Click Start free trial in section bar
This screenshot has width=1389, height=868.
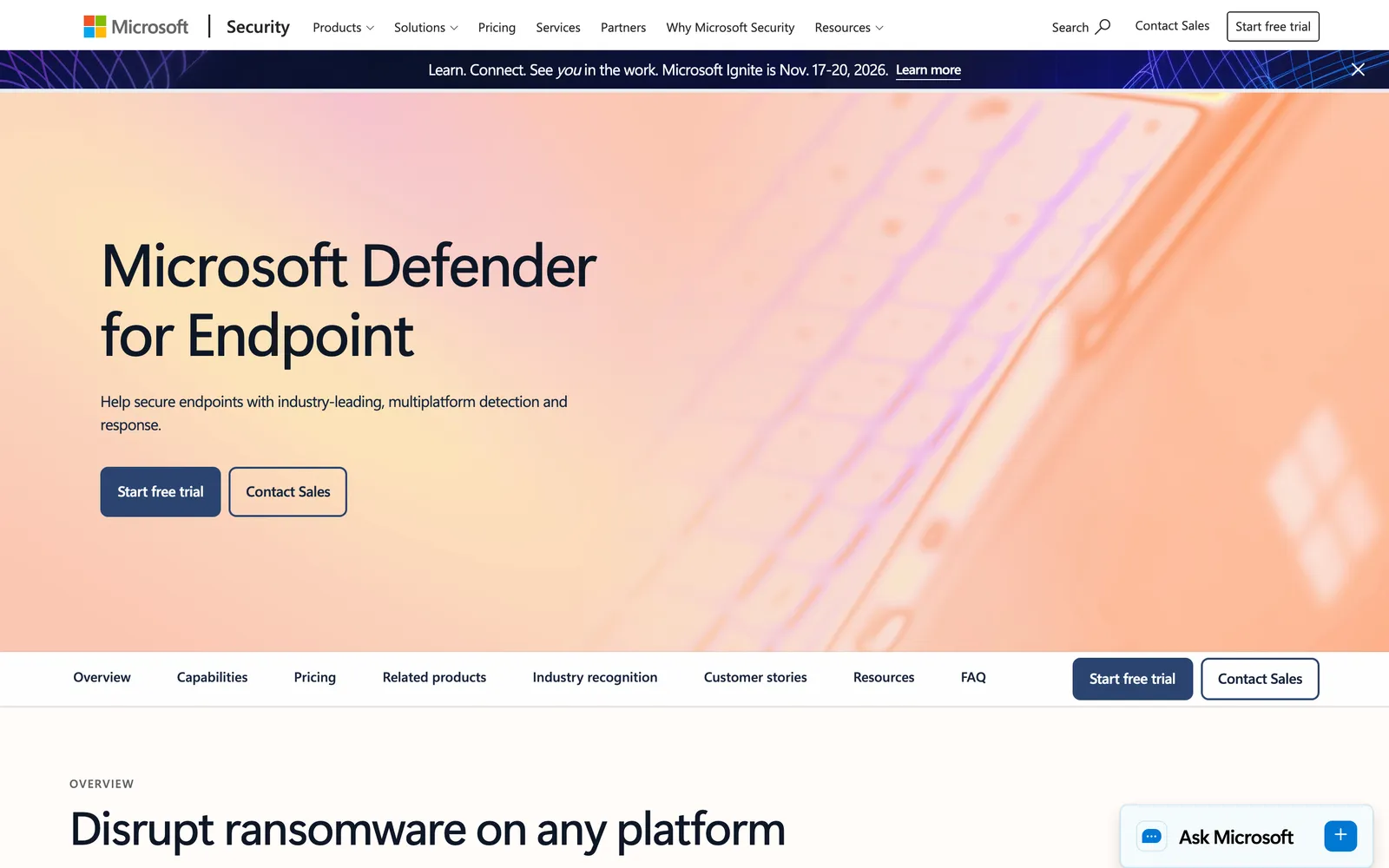point(1132,679)
